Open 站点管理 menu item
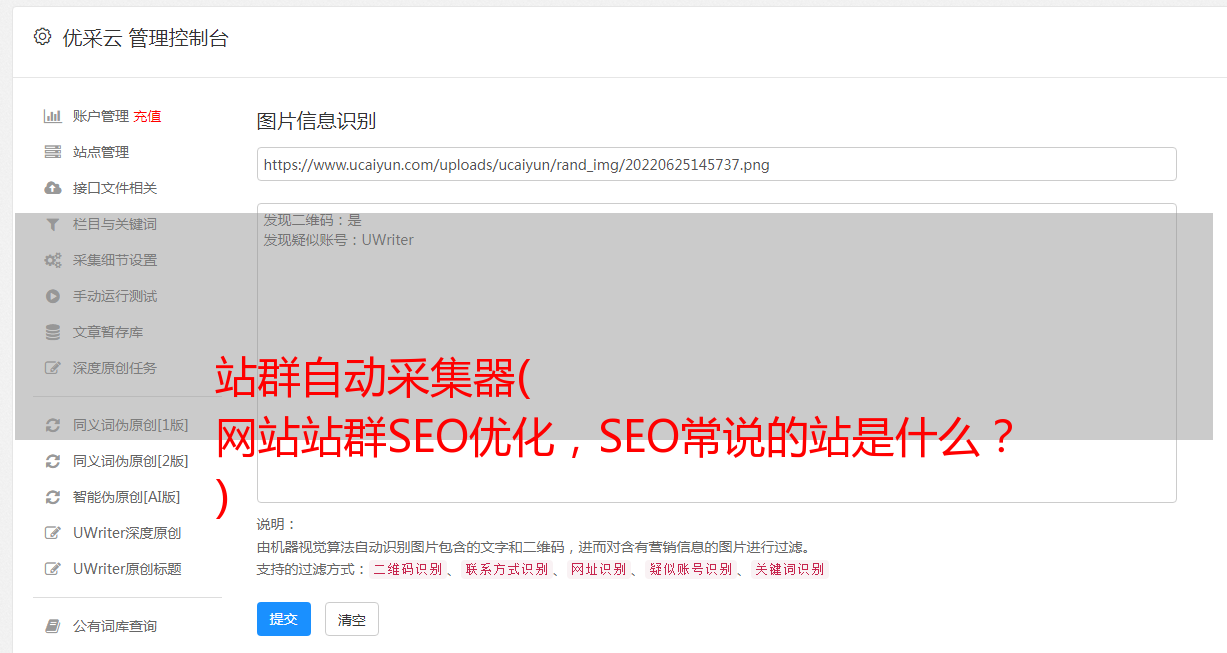 tap(101, 152)
